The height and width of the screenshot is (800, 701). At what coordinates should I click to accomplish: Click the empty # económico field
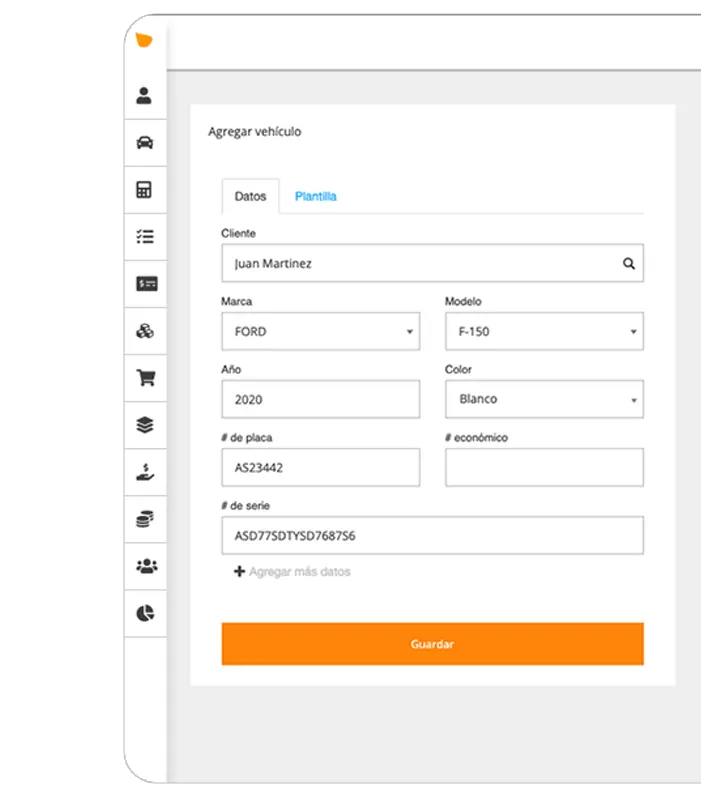(x=544, y=467)
